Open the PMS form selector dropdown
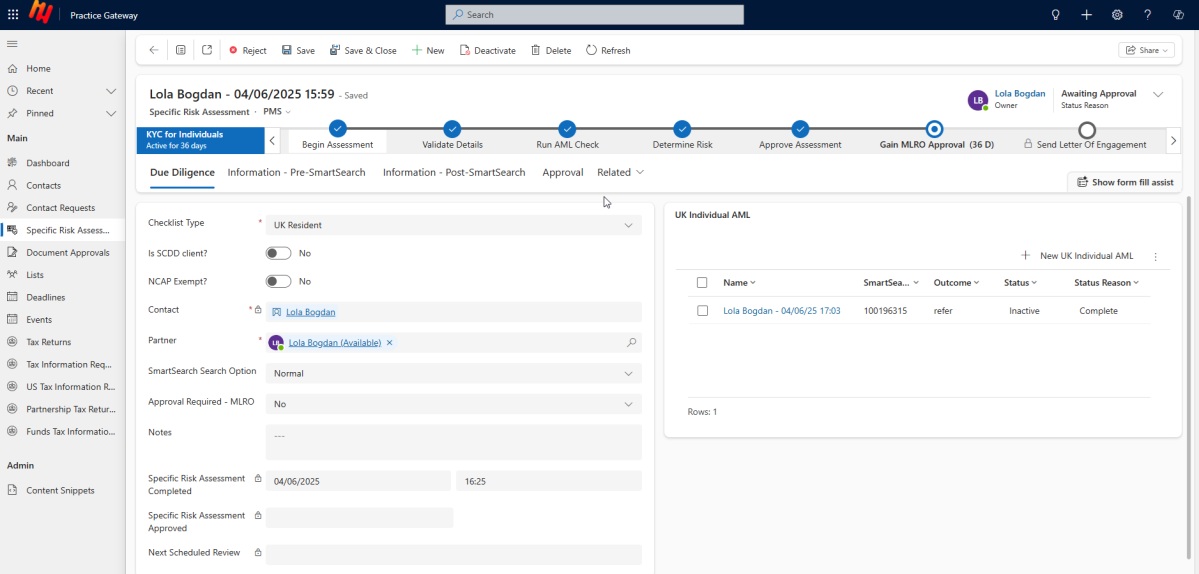The width and height of the screenshot is (1199, 574). [x=278, y=112]
